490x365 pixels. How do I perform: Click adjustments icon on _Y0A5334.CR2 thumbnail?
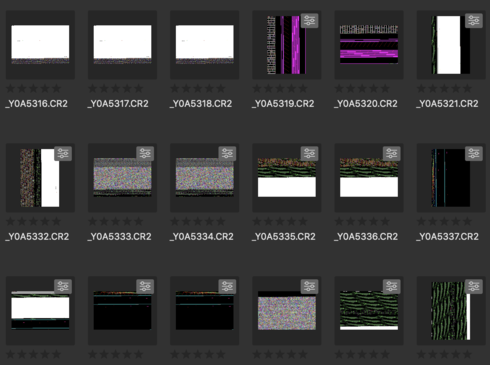(x=227, y=154)
